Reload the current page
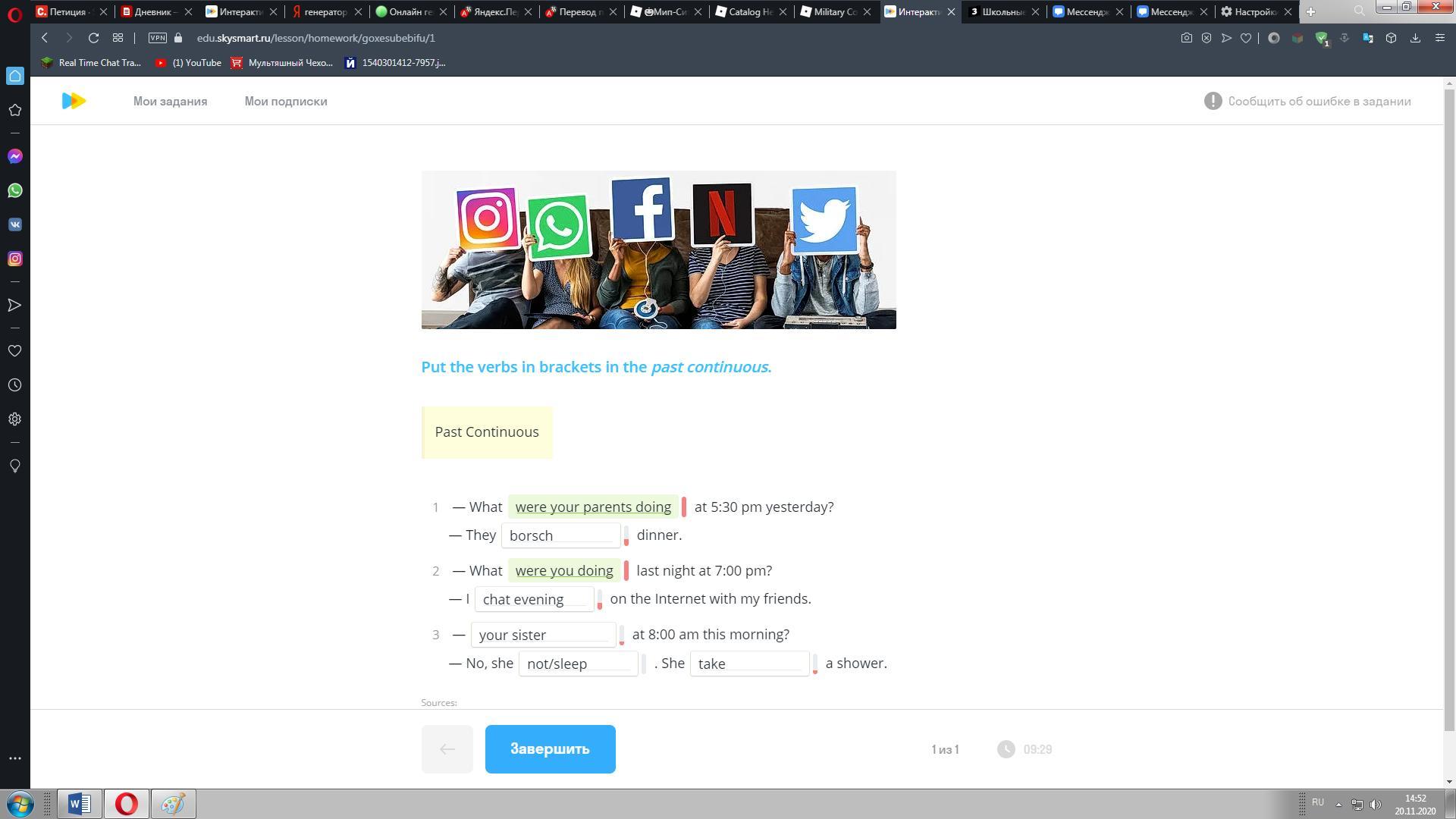The width and height of the screenshot is (1456, 819). point(93,38)
